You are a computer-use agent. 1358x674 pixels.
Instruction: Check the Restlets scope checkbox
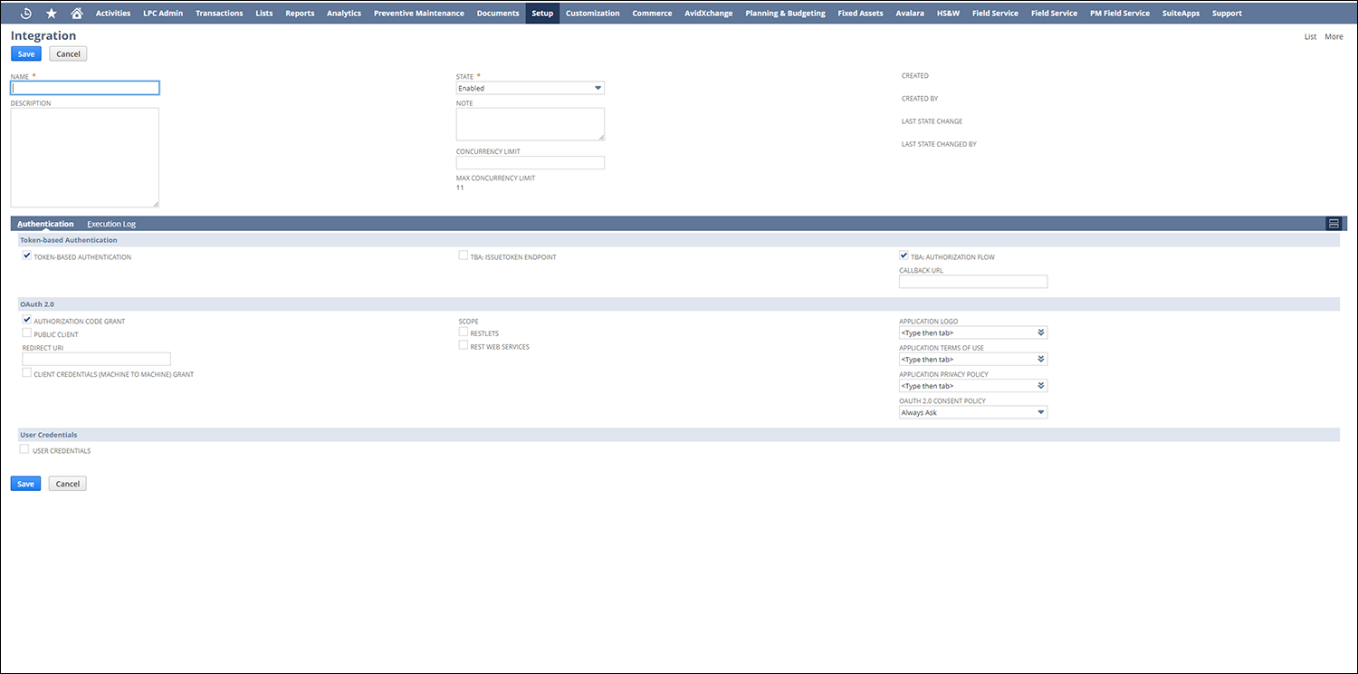tap(463, 332)
